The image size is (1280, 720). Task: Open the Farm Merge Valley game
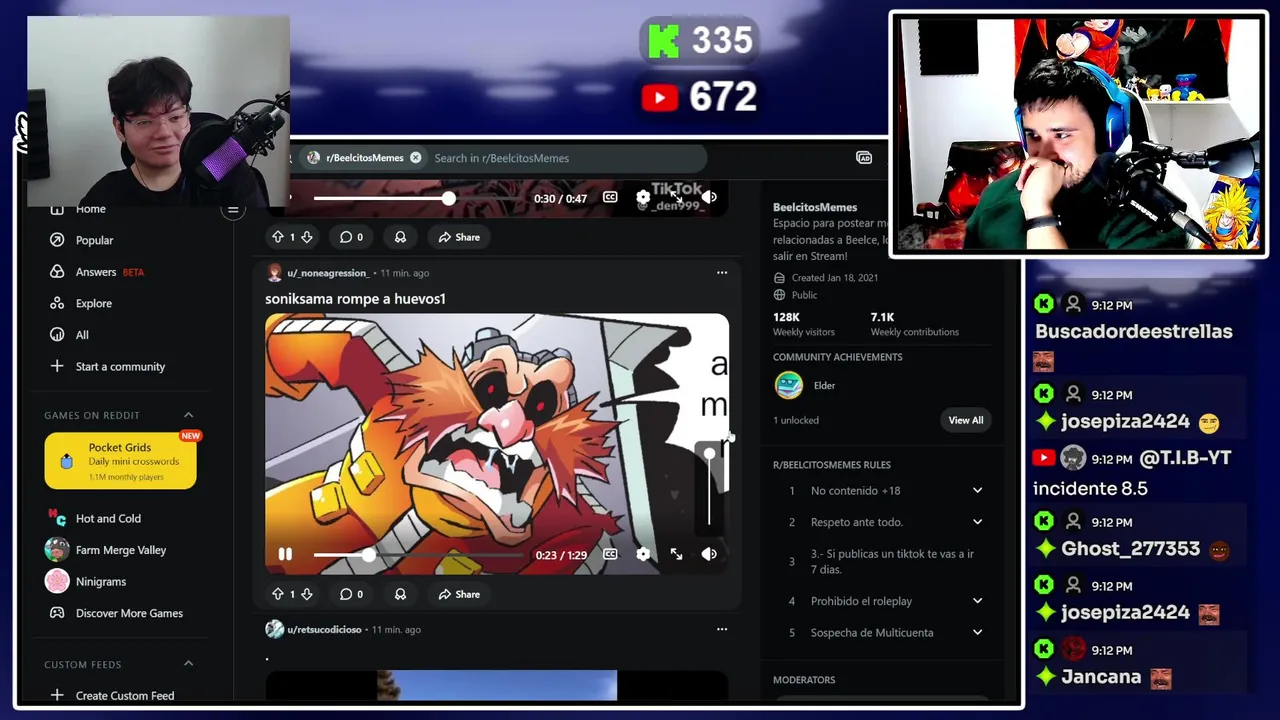(x=121, y=550)
